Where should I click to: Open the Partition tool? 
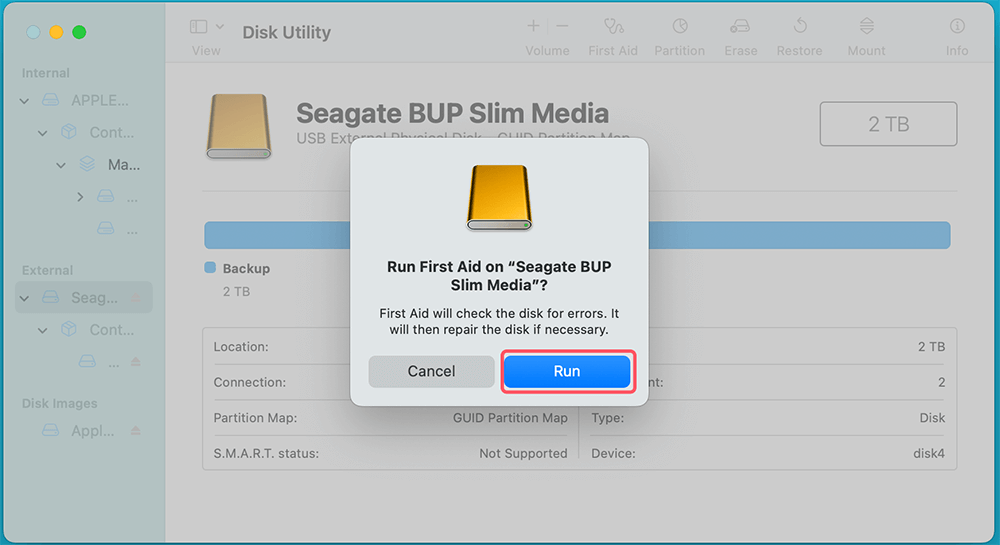[x=679, y=27]
